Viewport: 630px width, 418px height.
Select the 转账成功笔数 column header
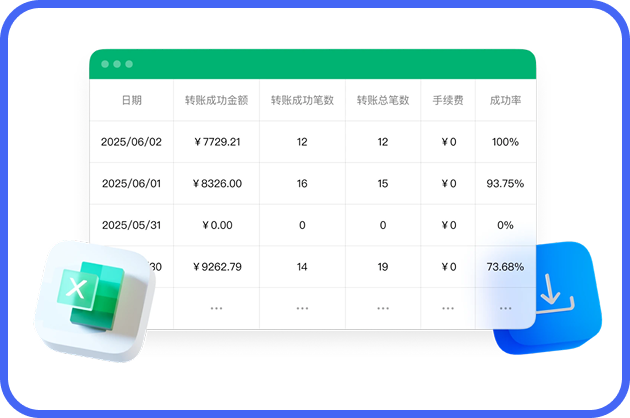coord(302,100)
